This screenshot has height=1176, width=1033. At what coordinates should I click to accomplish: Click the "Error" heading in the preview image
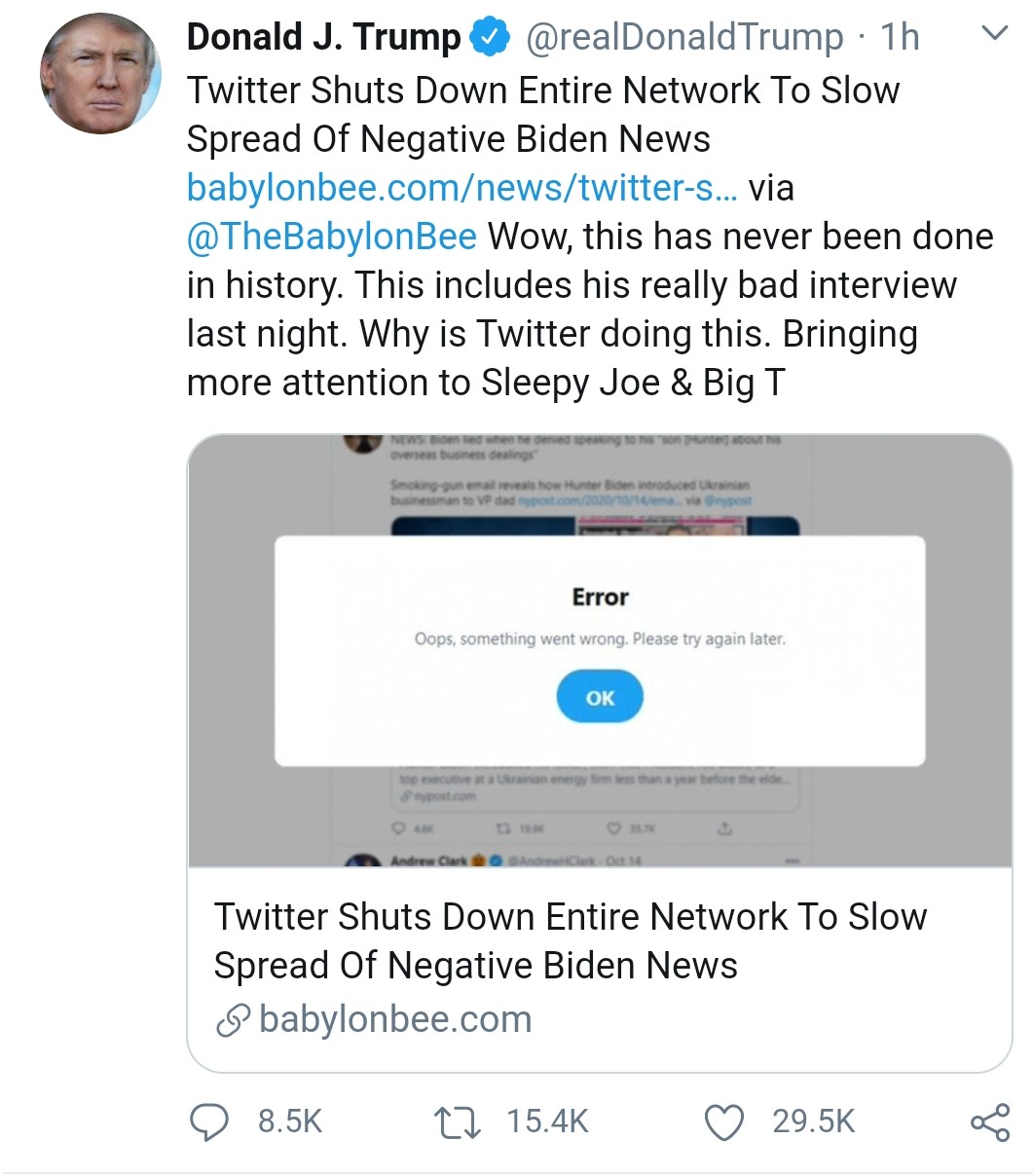600,597
